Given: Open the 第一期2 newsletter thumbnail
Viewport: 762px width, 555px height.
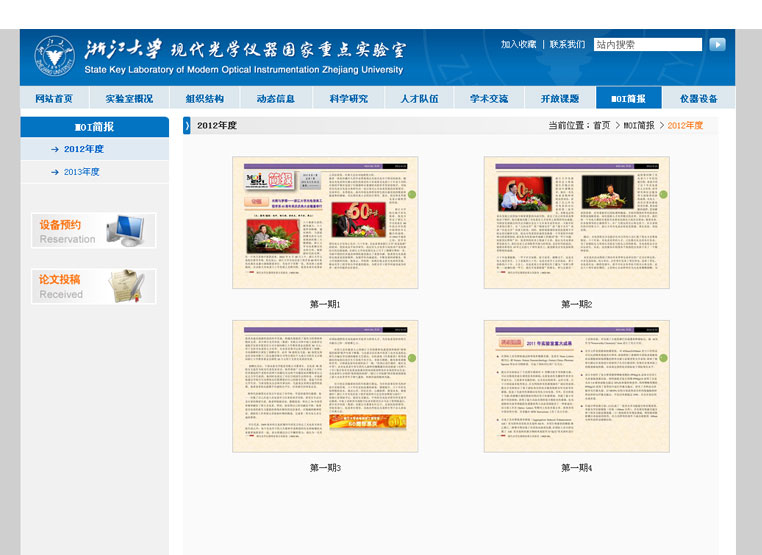Looking at the screenshot, I should [x=576, y=223].
